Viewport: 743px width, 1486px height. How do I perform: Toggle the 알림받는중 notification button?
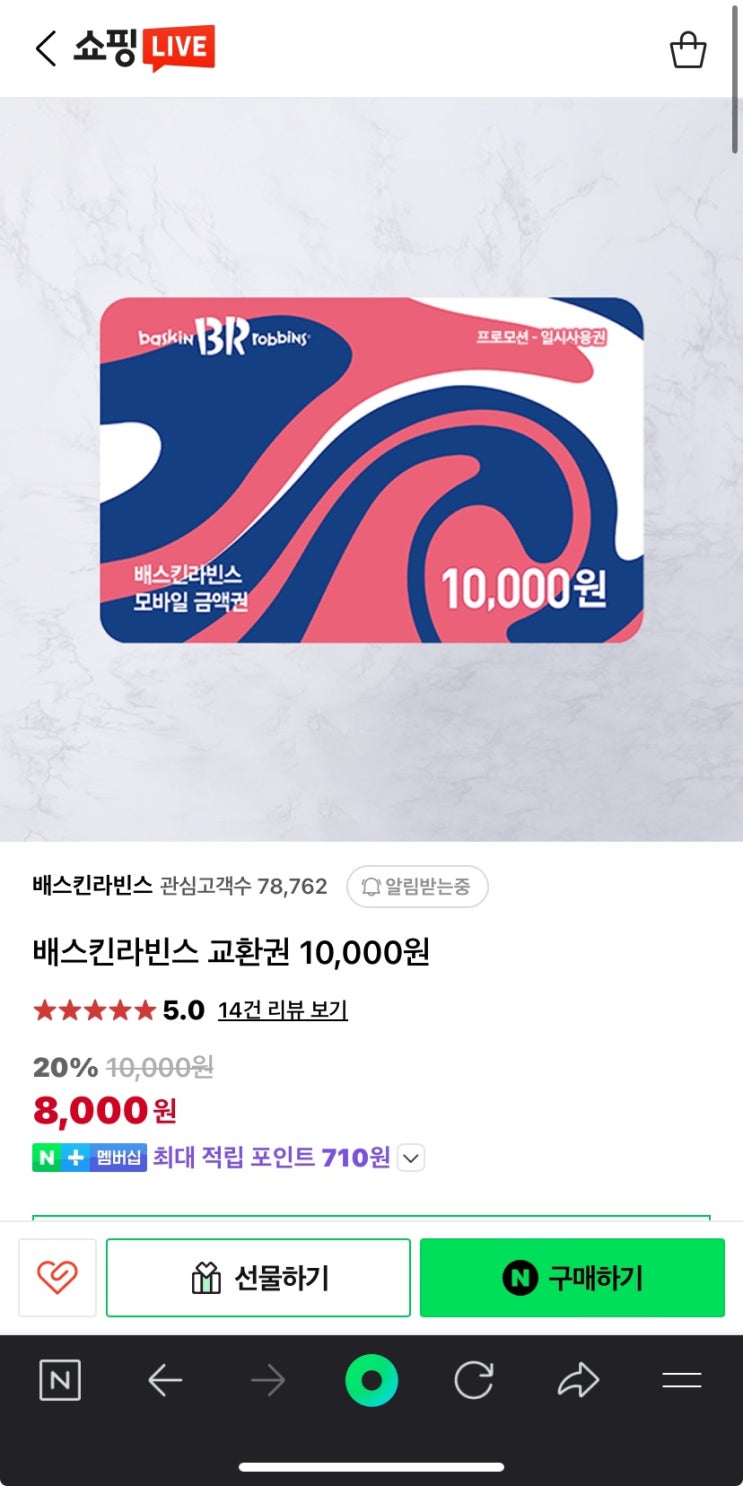click(417, 886)
